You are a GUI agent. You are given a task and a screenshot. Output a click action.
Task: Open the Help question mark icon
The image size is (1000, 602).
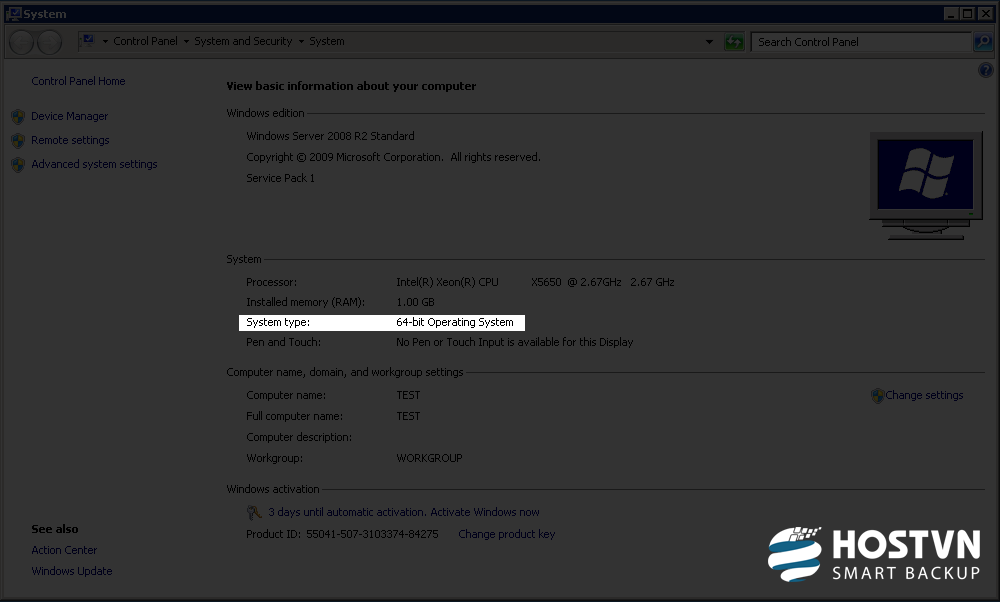tap(985, 70)
